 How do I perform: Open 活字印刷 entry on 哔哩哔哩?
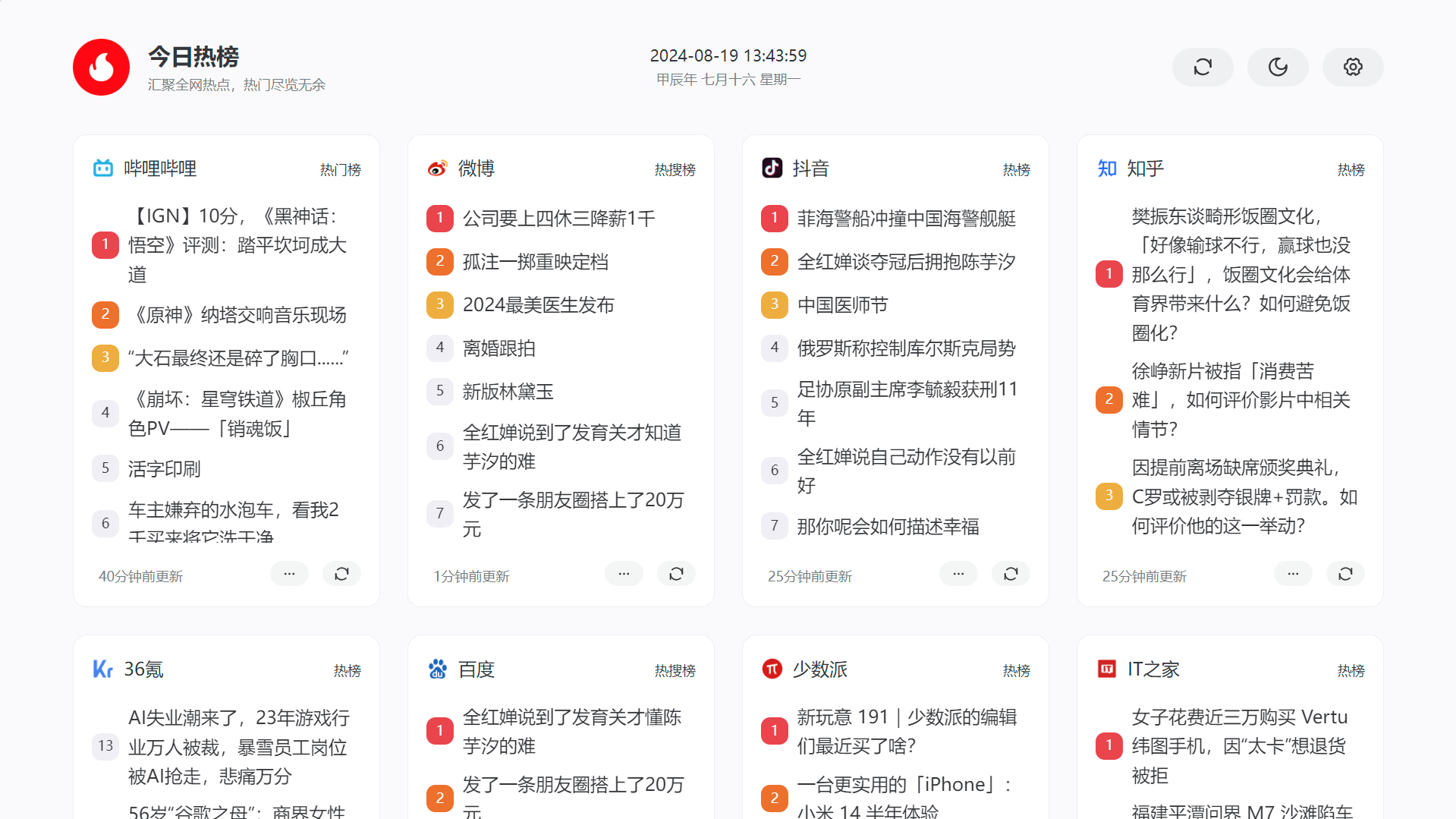click(165, 469)
